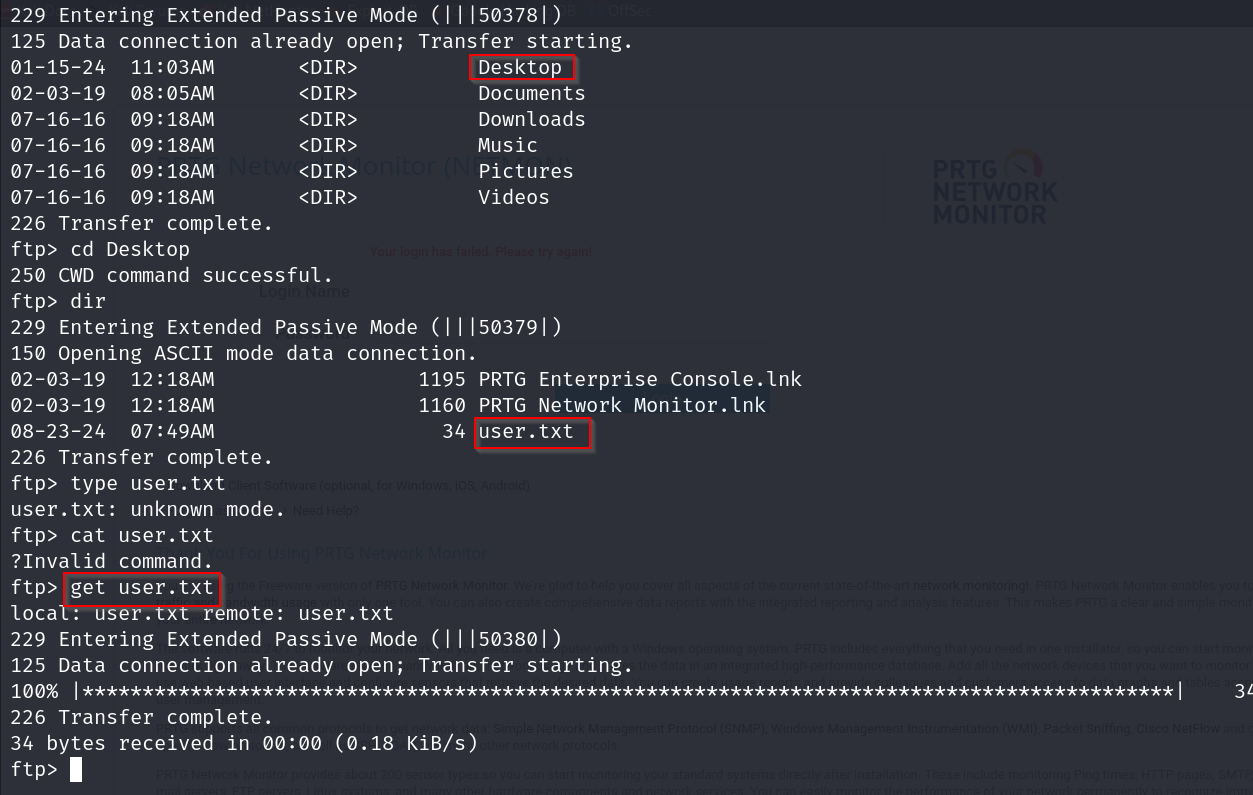Click PRTG Network Monitor.lnk file name
The image size is (1253, 795).
point(621,405)
